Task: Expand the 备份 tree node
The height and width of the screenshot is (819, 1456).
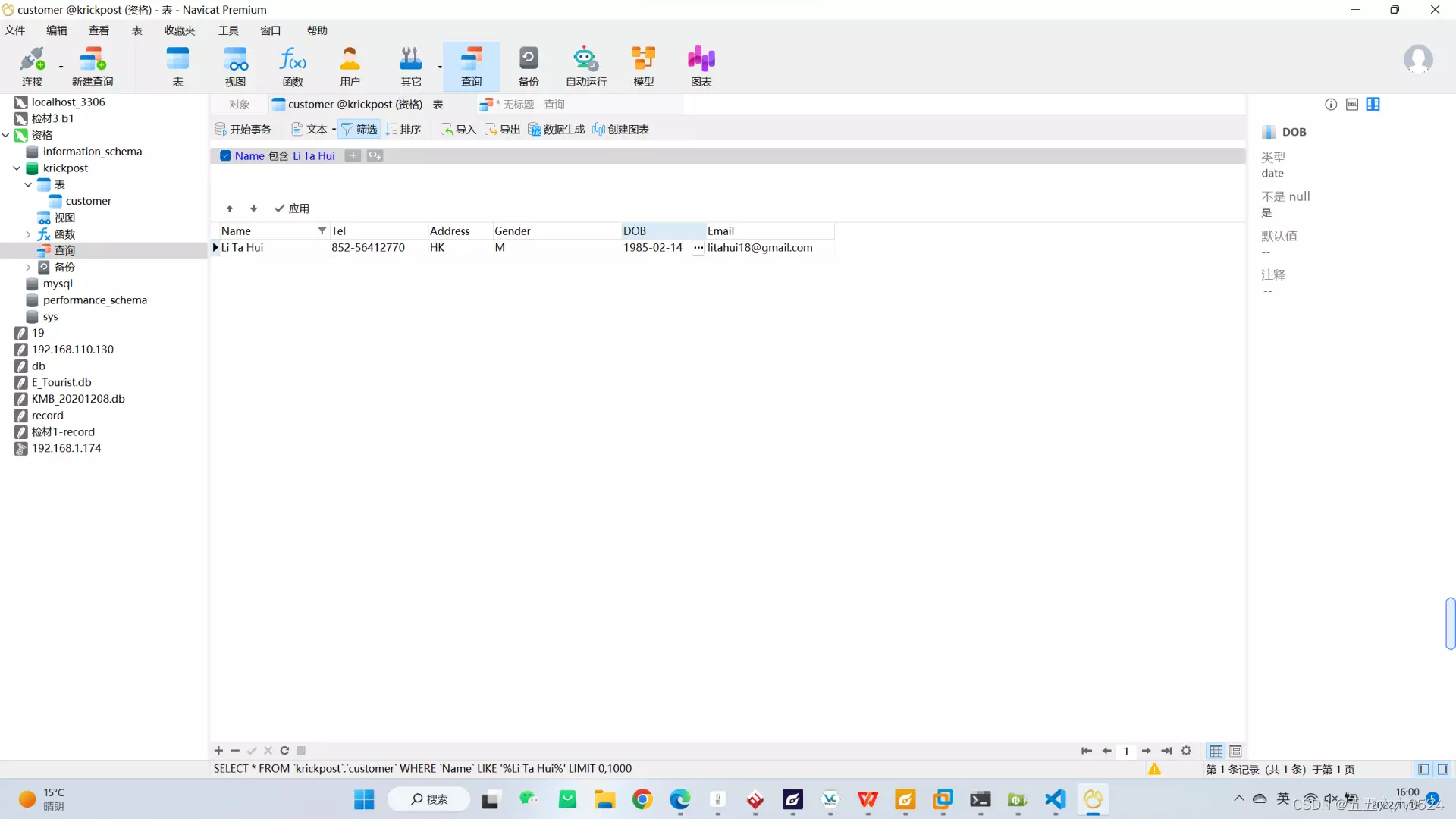Action: click(28, 268)
